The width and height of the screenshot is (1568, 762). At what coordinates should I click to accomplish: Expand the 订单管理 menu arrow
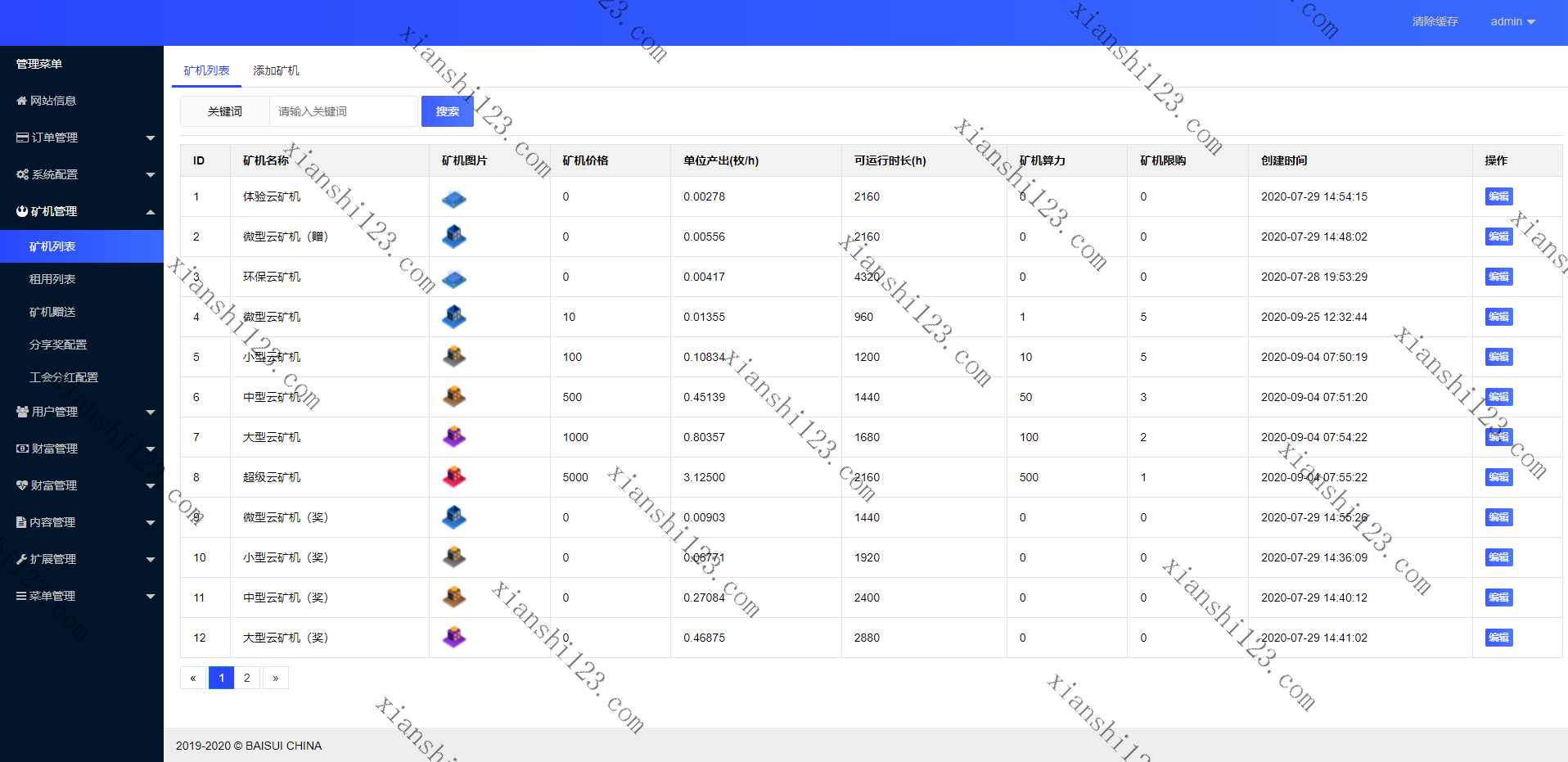pyautogui.click(x=151, y=138)
